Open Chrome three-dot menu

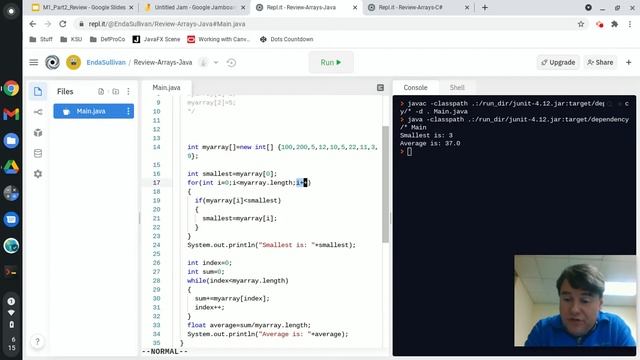point(630,24)
